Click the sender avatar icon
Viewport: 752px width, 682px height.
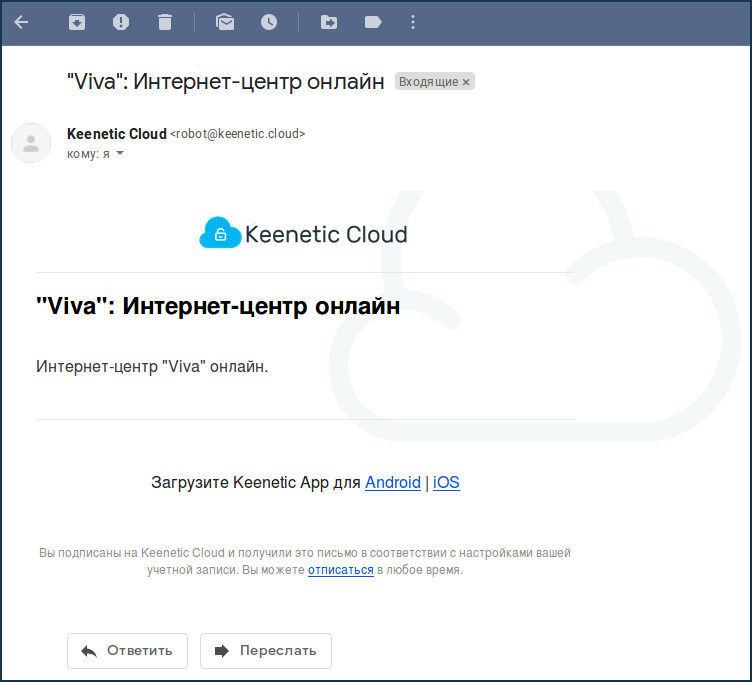coord(31,143)
